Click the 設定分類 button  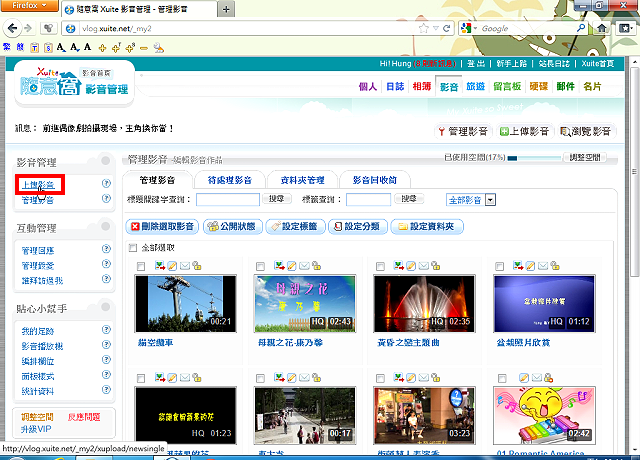click(x=358, y=227)
